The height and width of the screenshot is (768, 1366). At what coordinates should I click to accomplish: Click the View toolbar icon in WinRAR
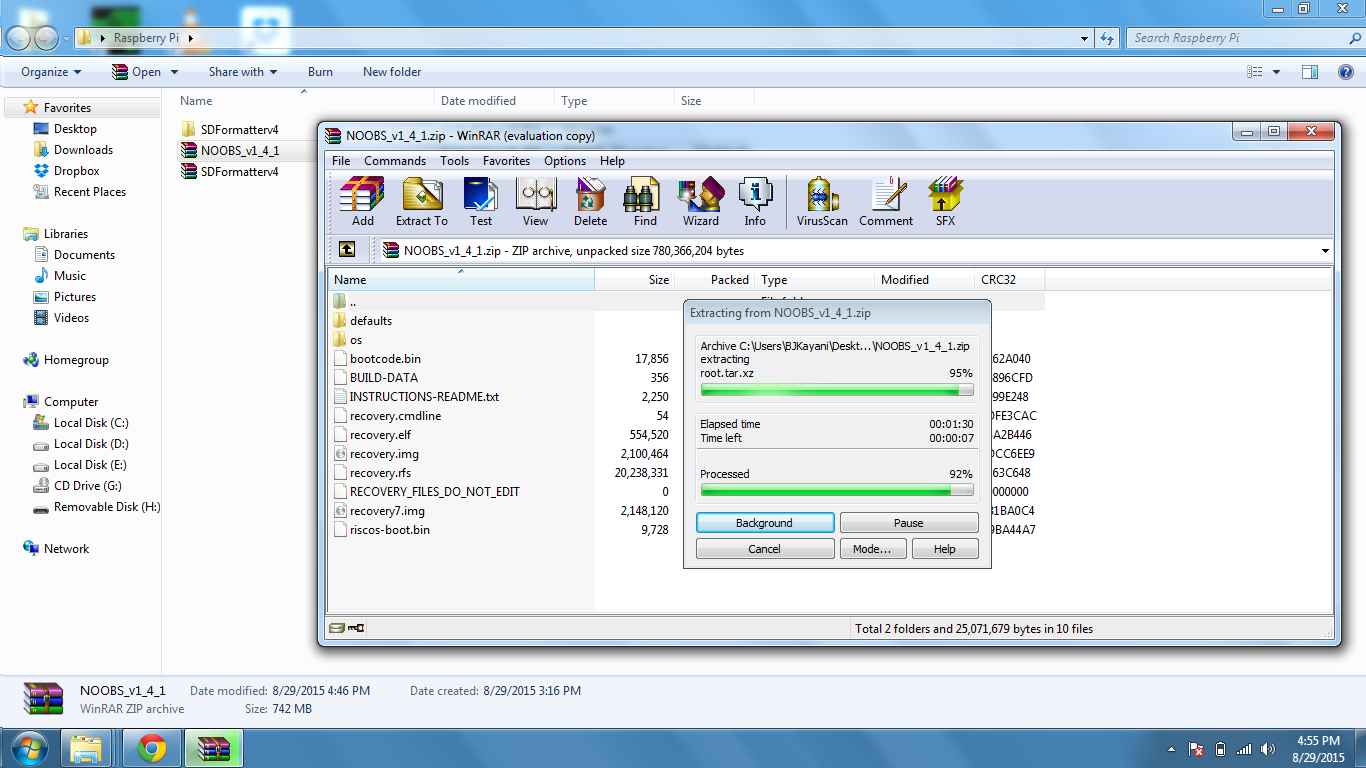pos(535,201)
